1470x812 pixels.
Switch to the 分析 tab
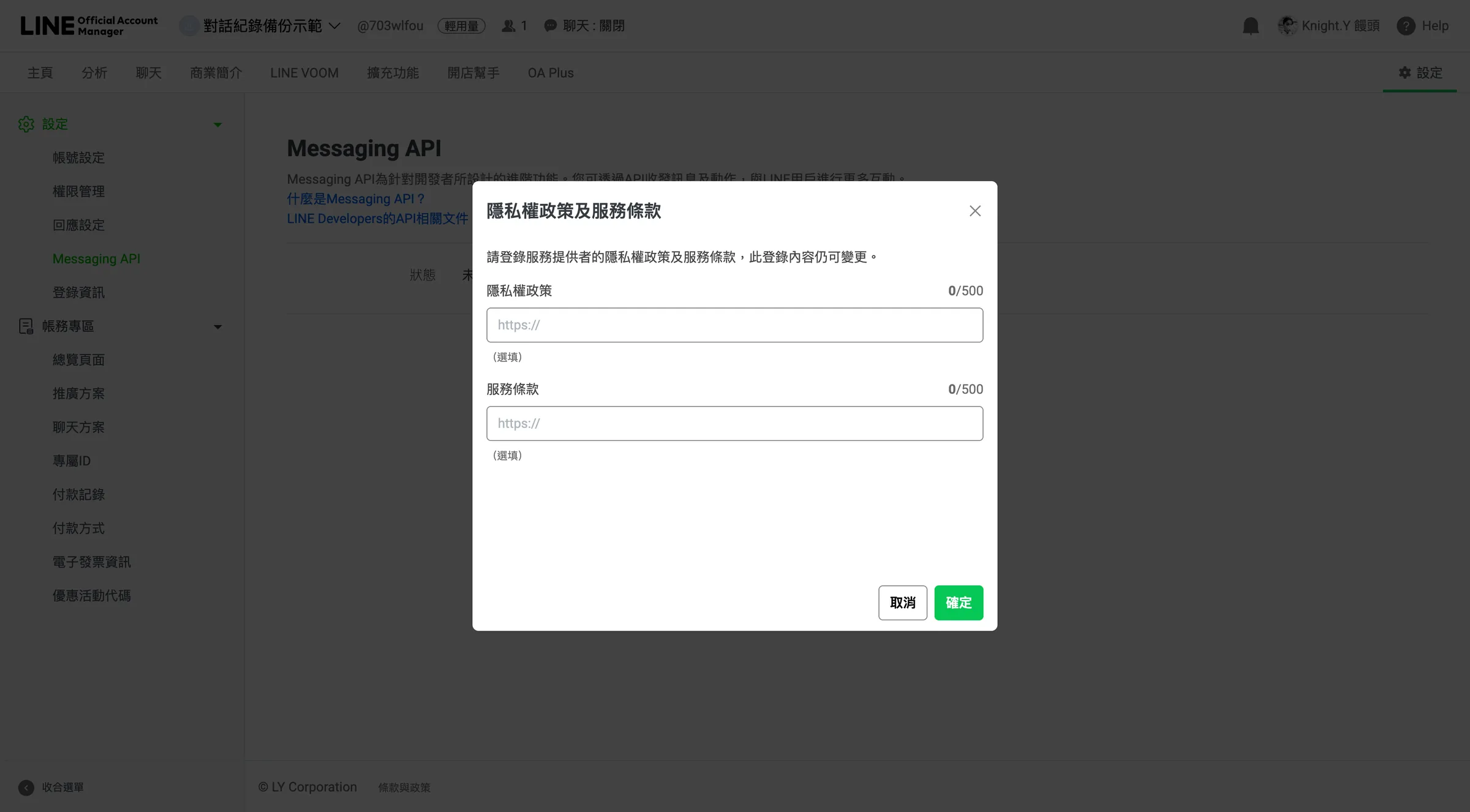(94, 73)
